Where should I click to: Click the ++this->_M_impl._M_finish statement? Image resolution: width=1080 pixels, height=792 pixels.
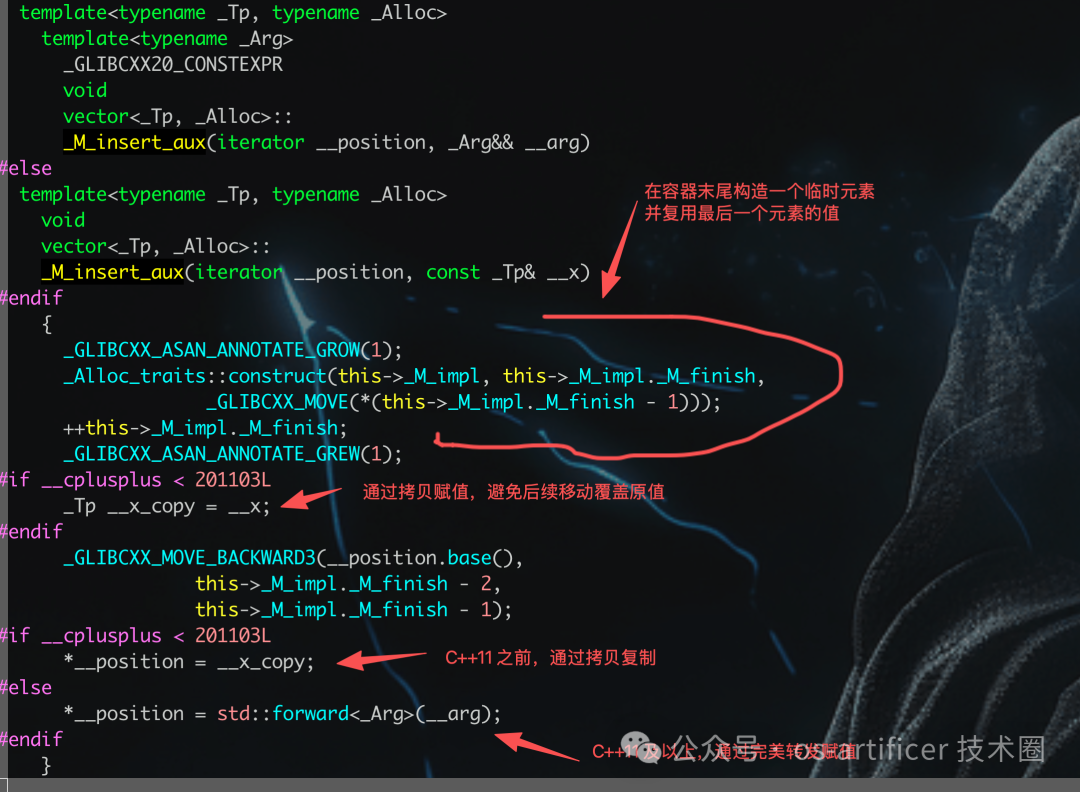205,428
